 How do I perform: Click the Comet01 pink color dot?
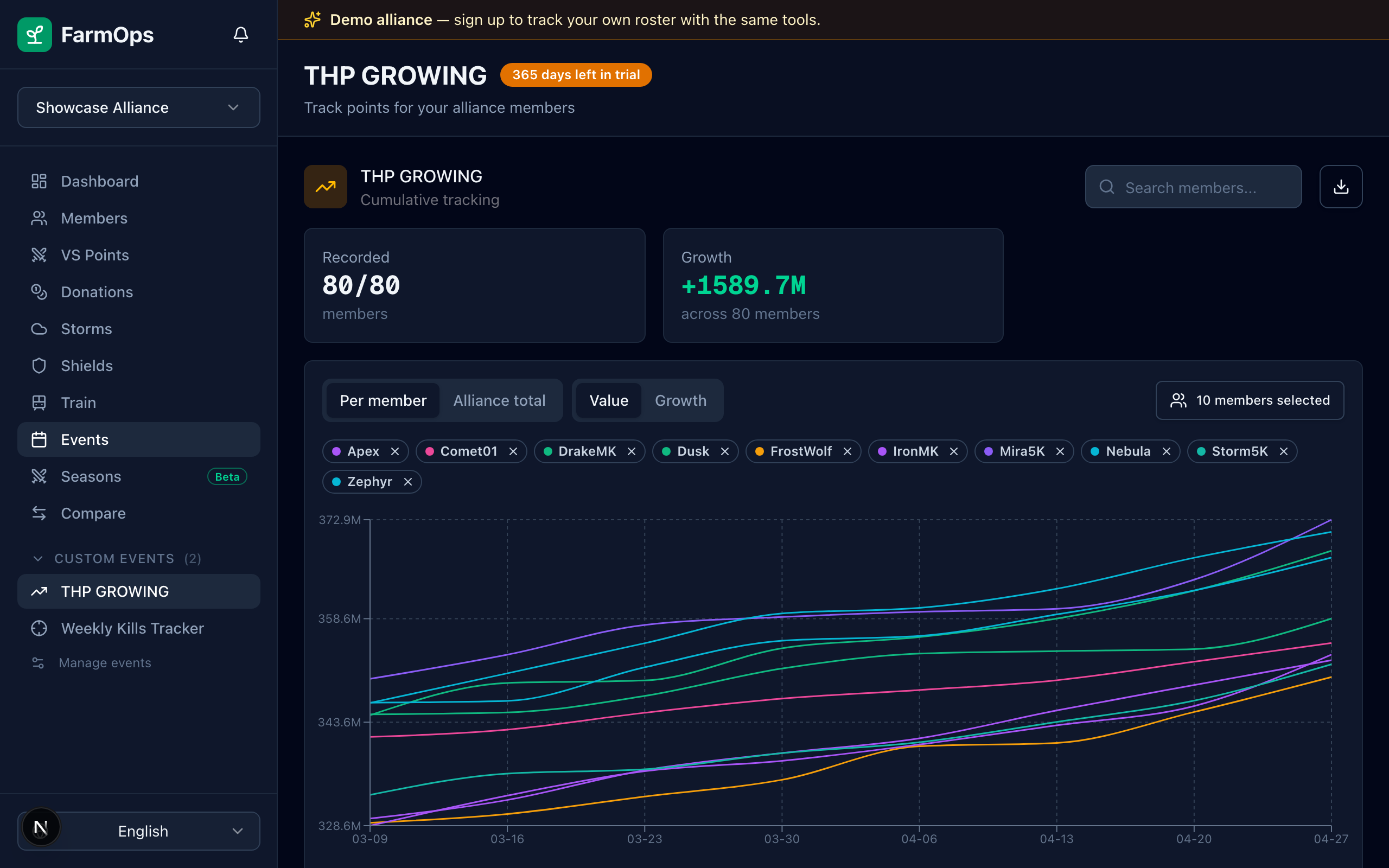(429, 451)
